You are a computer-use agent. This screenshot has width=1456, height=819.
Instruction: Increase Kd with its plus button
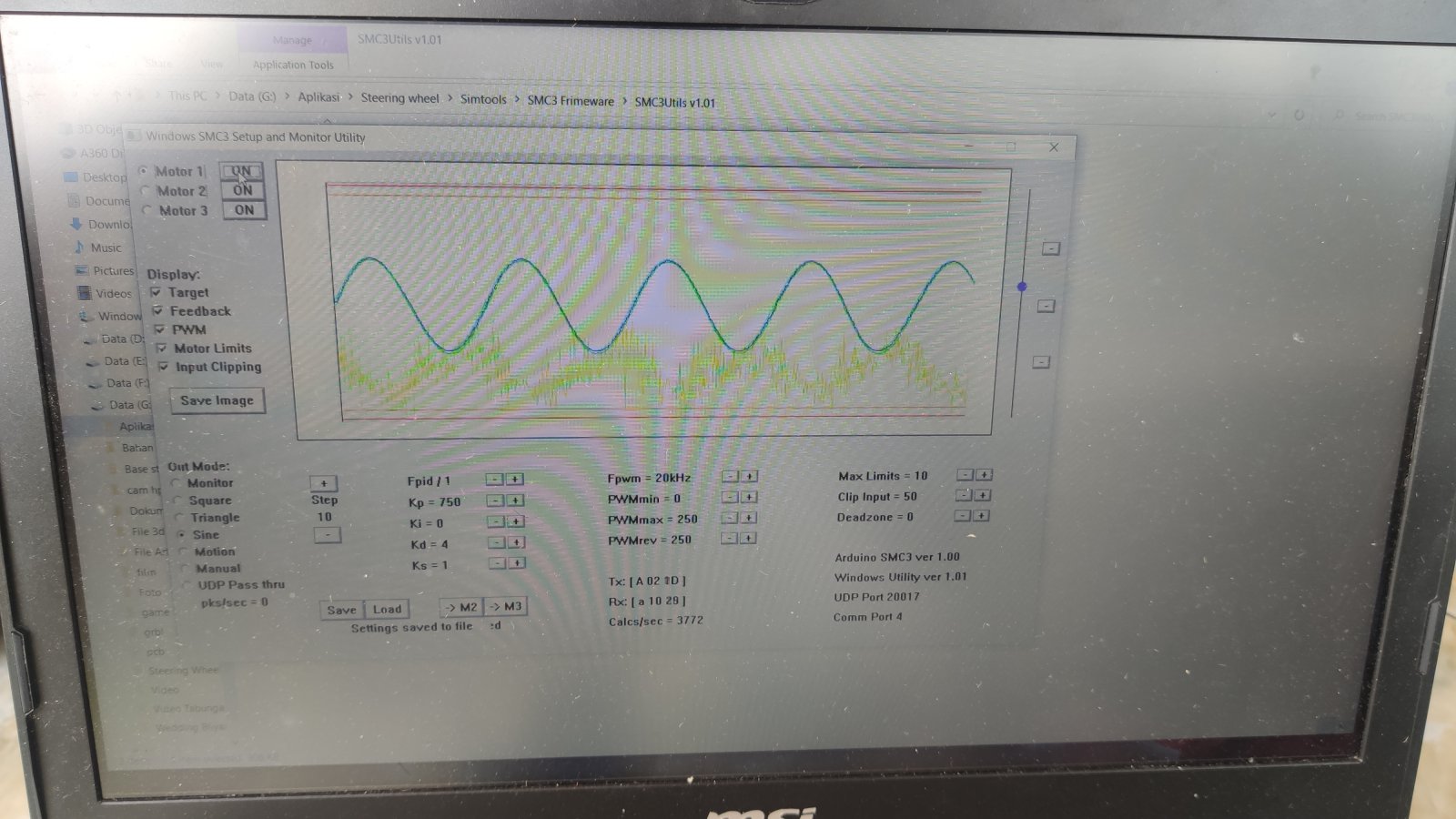[517, 542]
